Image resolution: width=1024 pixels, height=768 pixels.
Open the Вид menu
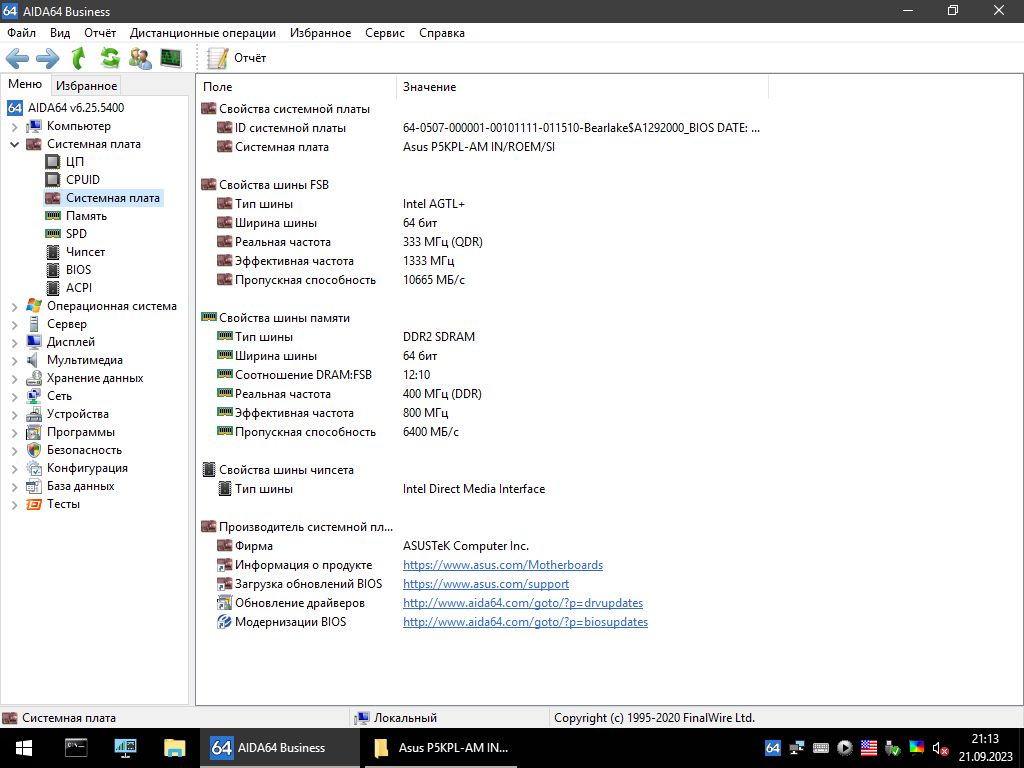60,33
